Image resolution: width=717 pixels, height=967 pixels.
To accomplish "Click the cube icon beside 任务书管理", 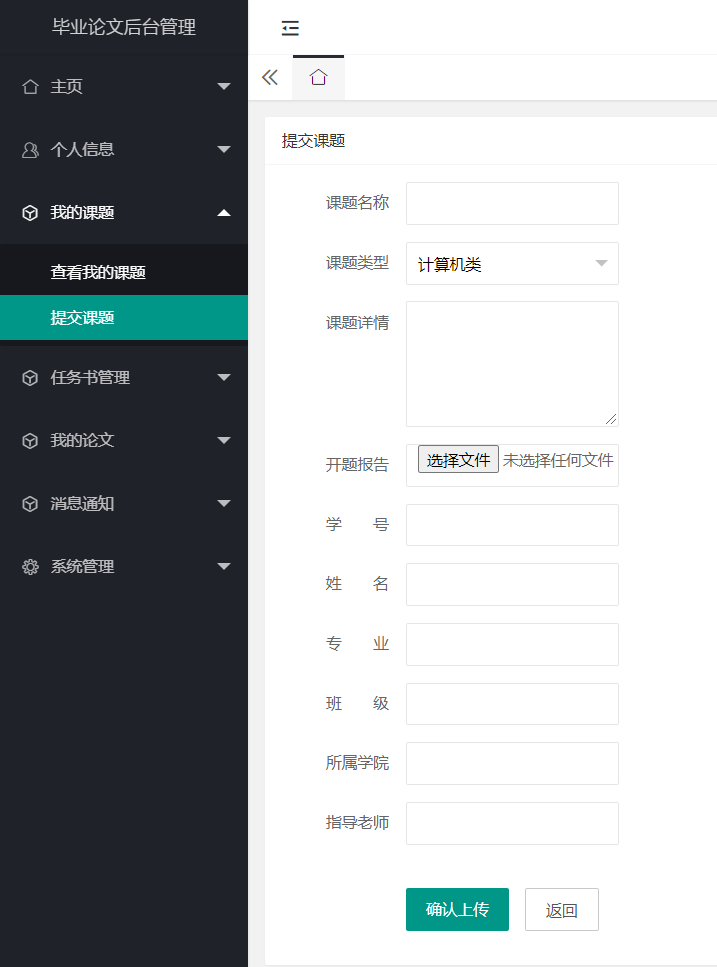I will pyautogui.click(x=30, y=377).
